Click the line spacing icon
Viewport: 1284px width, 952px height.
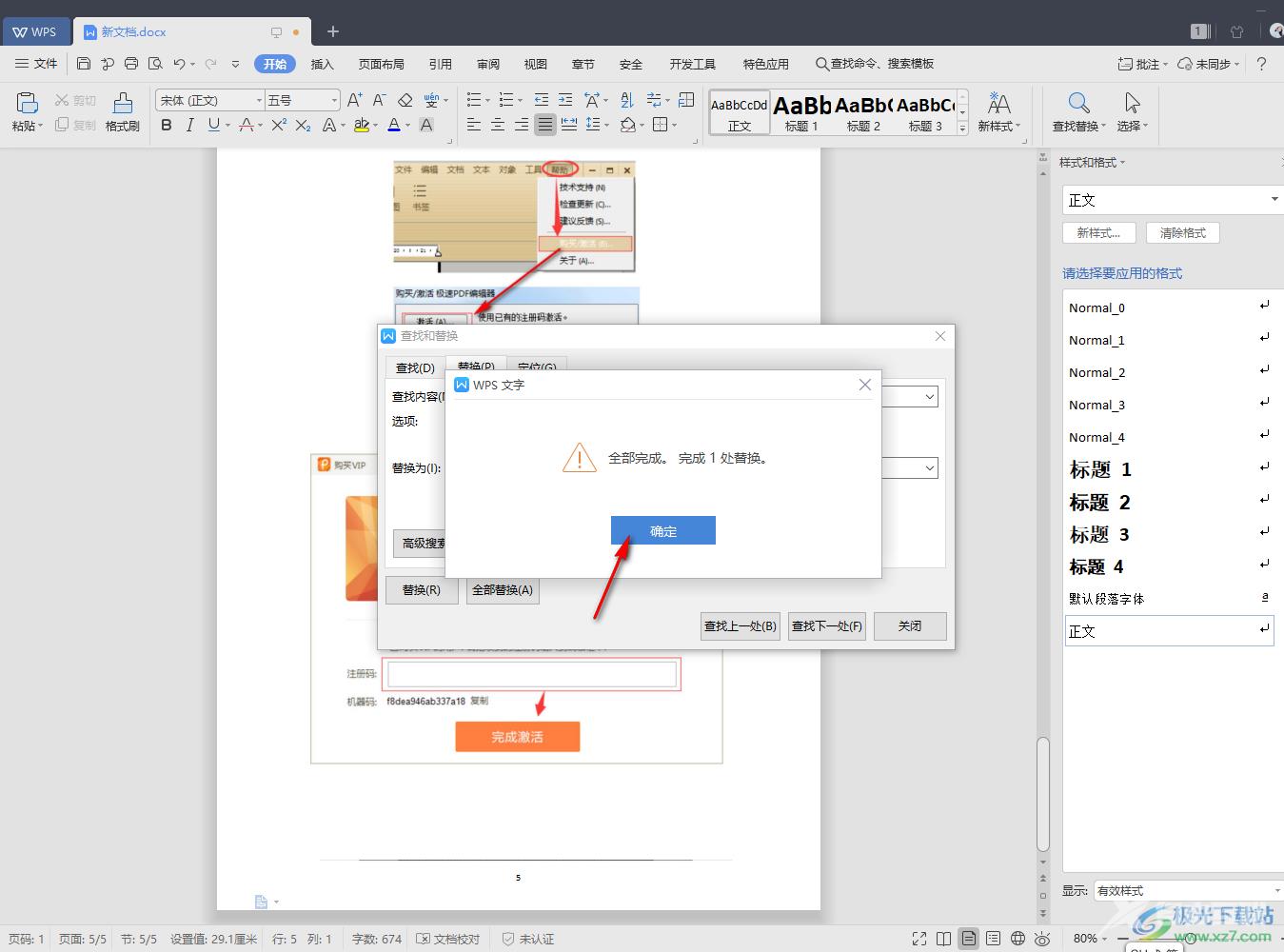(593, 125)
